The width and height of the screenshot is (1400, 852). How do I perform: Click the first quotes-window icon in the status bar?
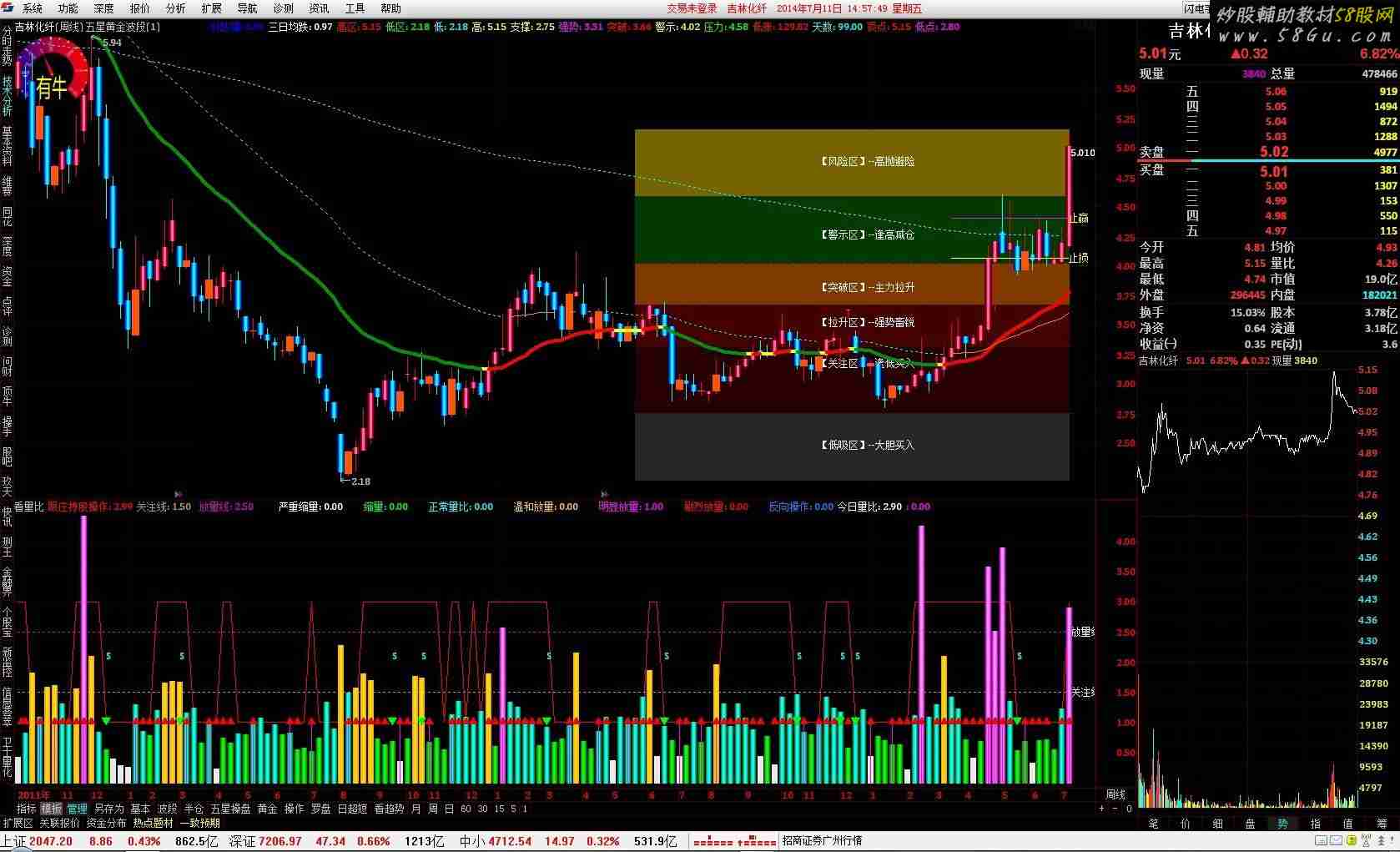(x=1321, y=840)
